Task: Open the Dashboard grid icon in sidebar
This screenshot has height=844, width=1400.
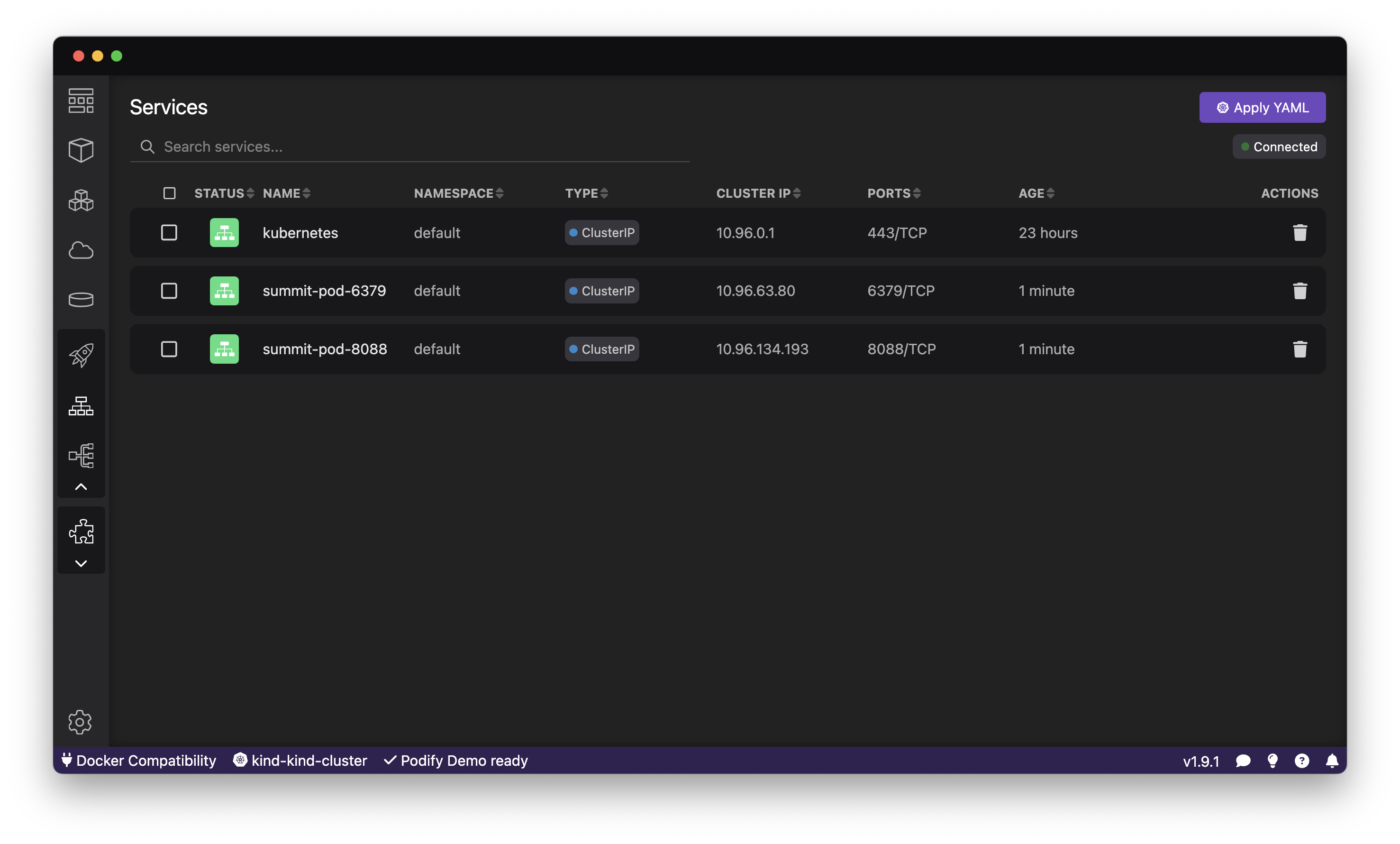Action: (81, 101)
